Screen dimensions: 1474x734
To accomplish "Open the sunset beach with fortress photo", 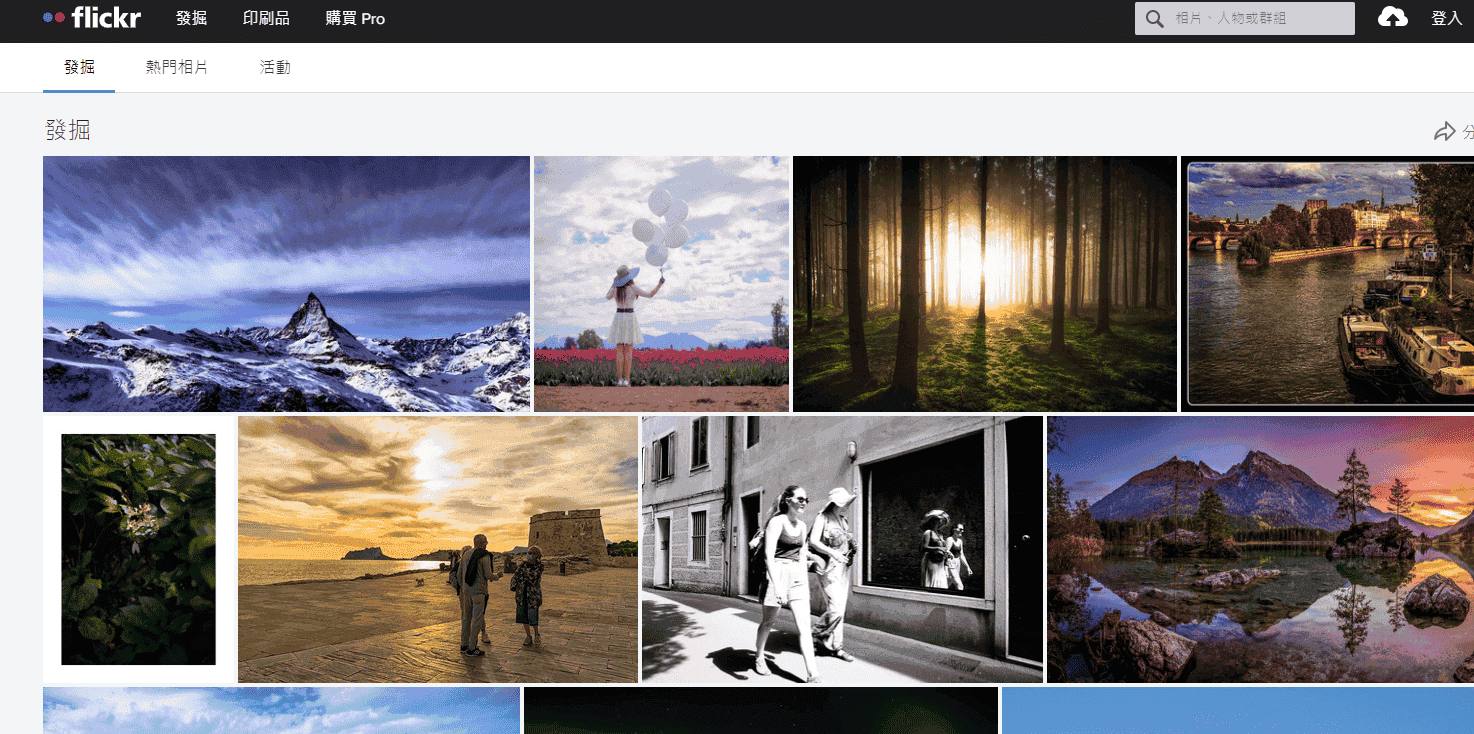I will click(x=438, y=549).
